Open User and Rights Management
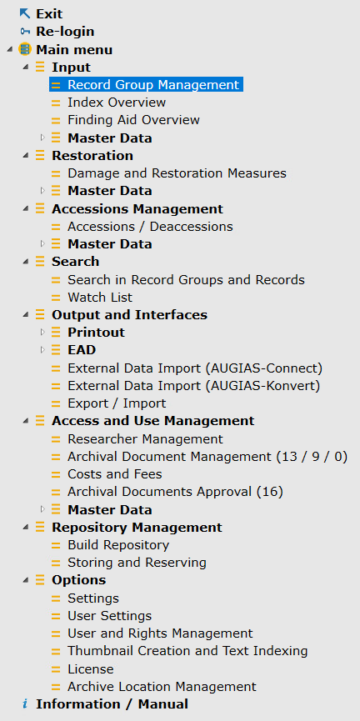 [x=160, y=634]
